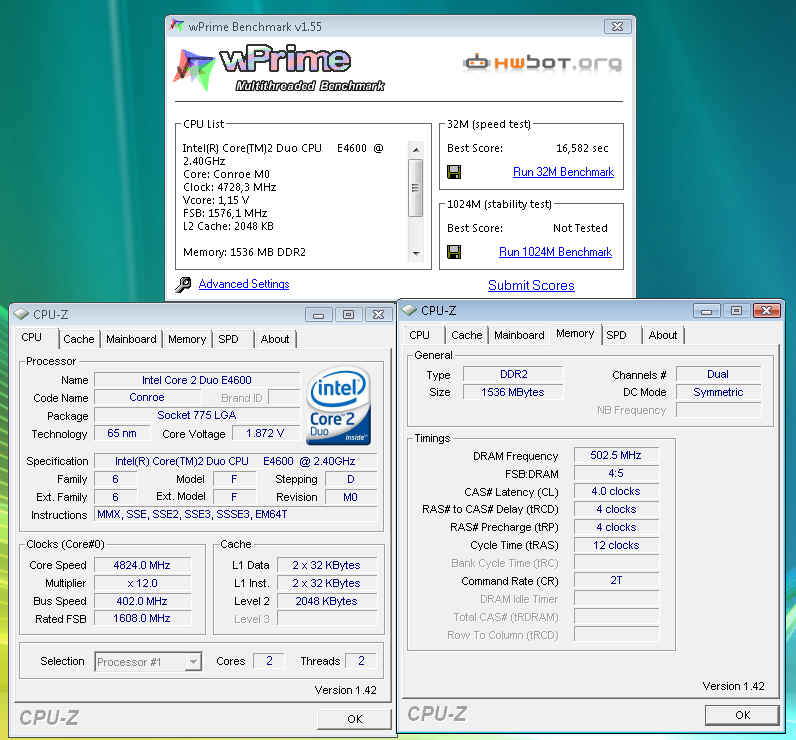Click the memory Size 1536 MBytes field
Screen dimensions: 796x740
click(513, 392)
